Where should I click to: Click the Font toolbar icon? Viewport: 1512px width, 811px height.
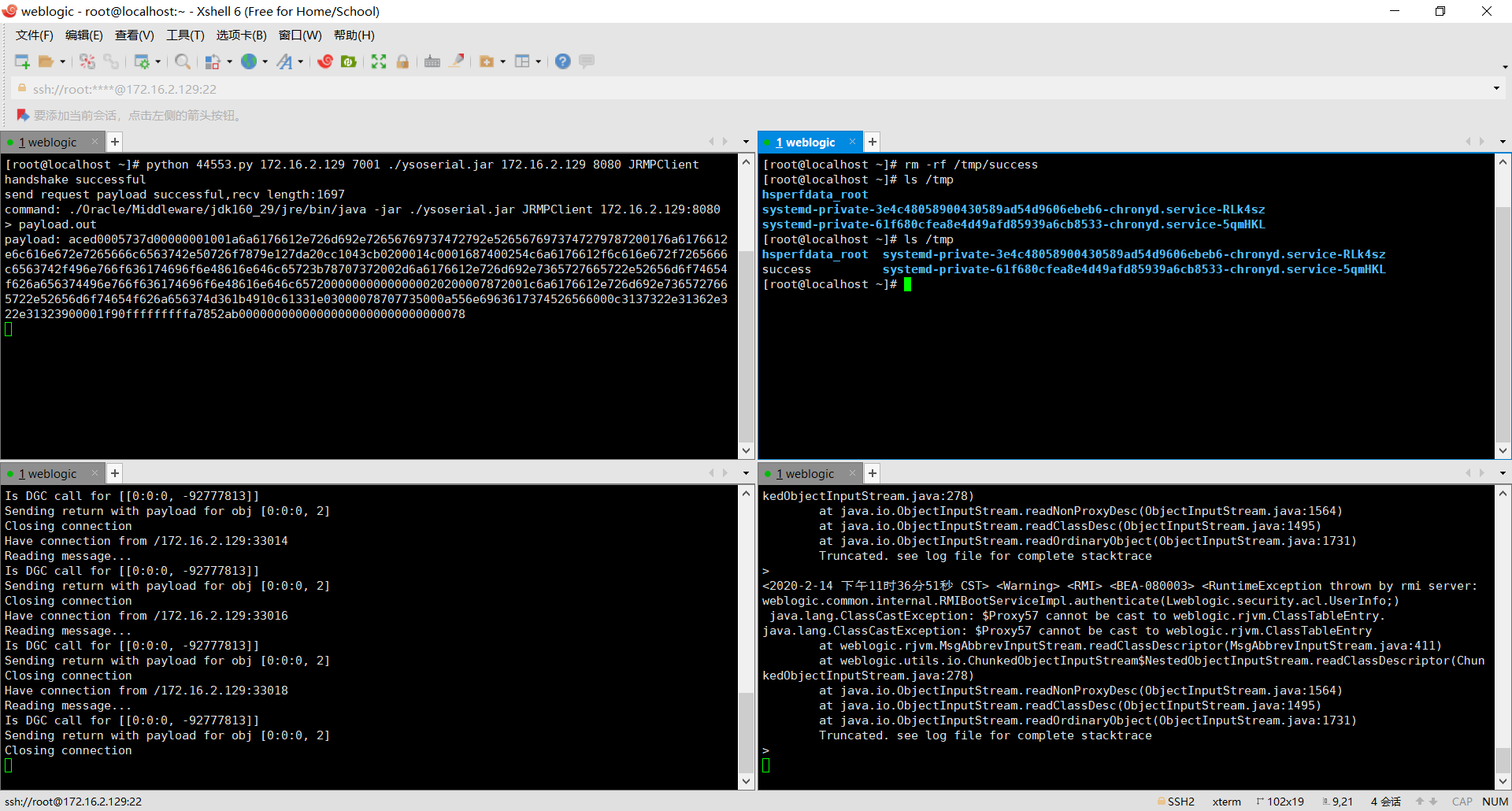point(284,61)
